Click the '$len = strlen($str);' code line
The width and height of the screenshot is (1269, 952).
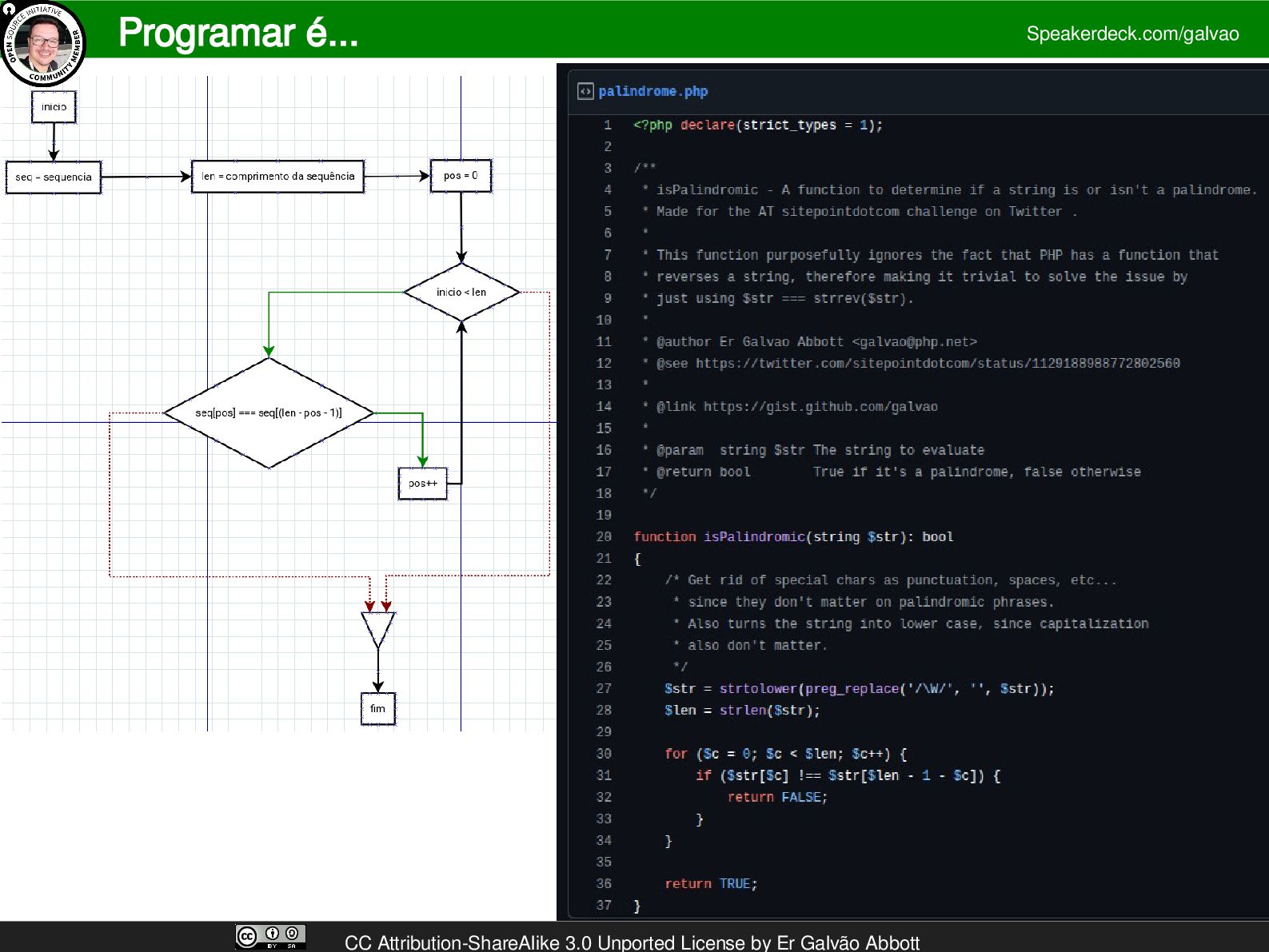pos(742,710)
